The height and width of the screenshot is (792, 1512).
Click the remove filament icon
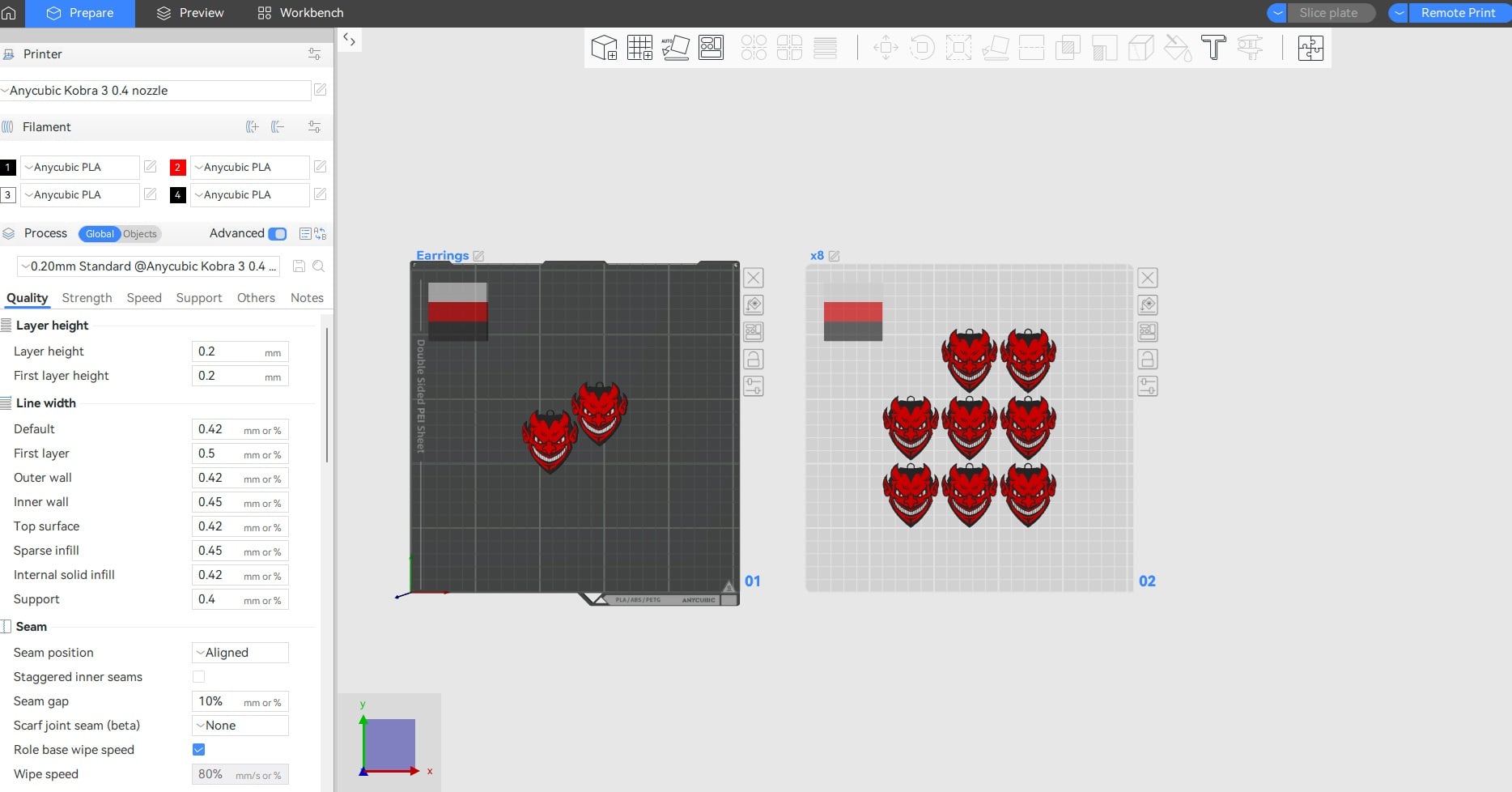(278, 126)
